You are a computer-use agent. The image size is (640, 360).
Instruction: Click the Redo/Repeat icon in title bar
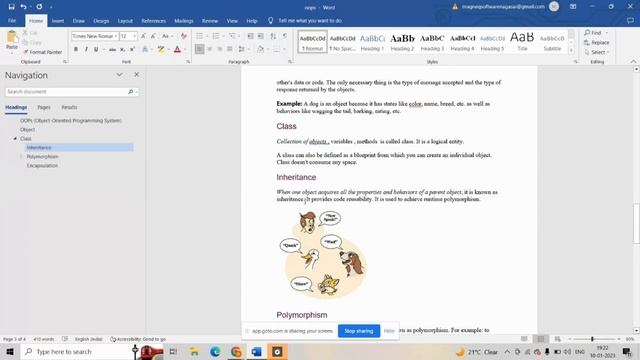[39, 7]
